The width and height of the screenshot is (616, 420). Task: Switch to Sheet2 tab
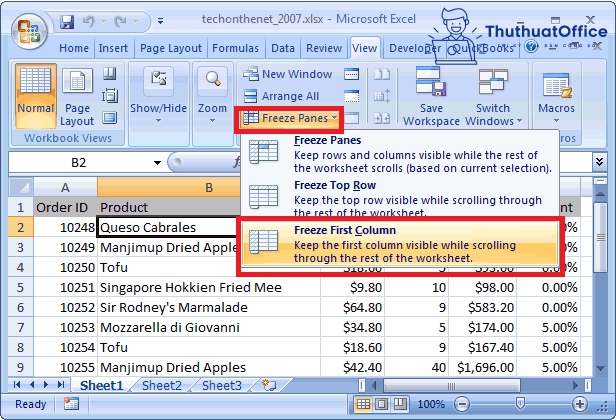[161, 385]
